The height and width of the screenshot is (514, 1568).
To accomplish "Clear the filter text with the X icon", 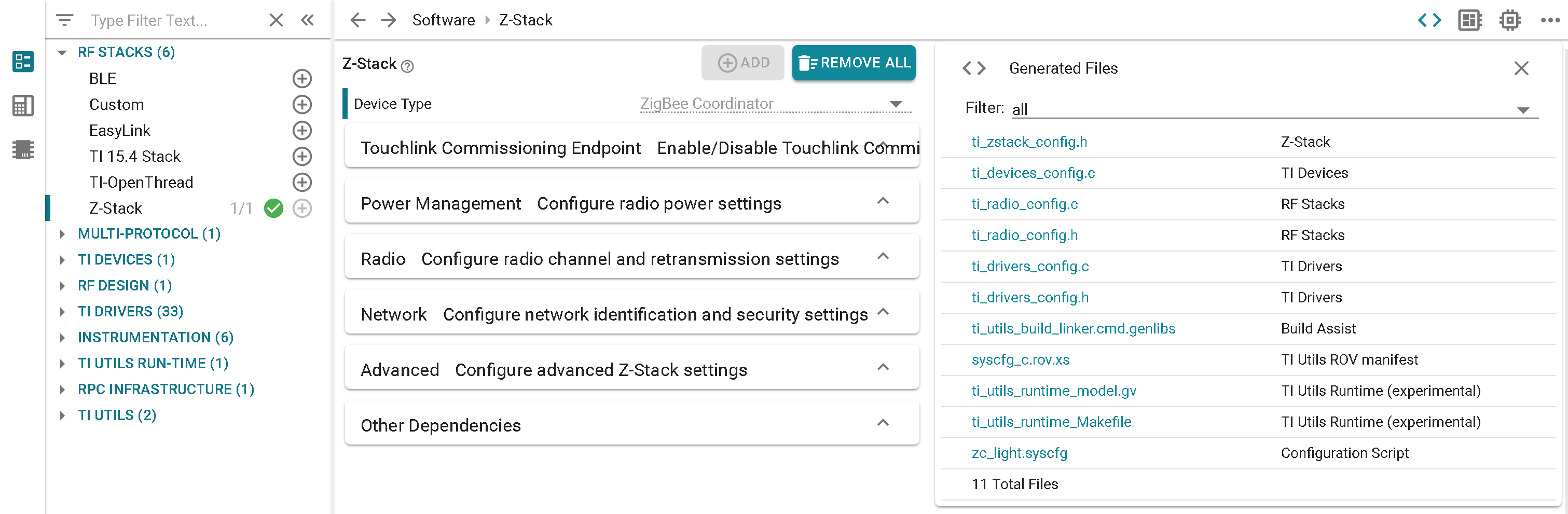I will pos(276,20).
